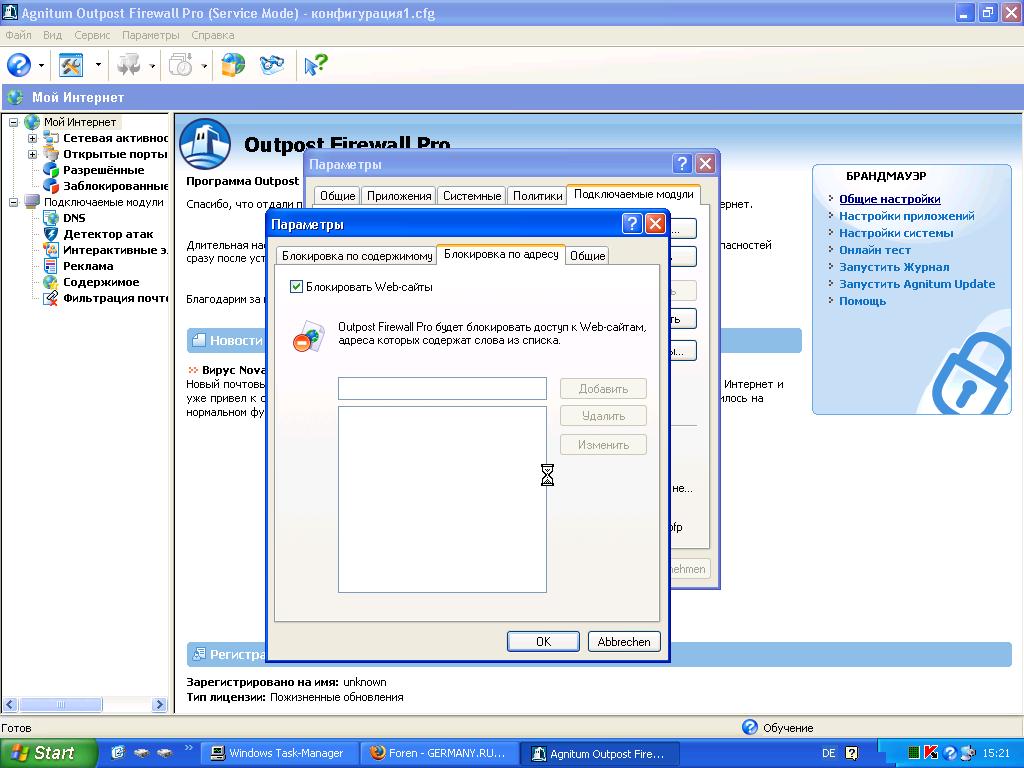Viewport: 1024px width, 768px height.
Task: Select Приложения tab in background Параметры dialog
Action: coord(399,195)
